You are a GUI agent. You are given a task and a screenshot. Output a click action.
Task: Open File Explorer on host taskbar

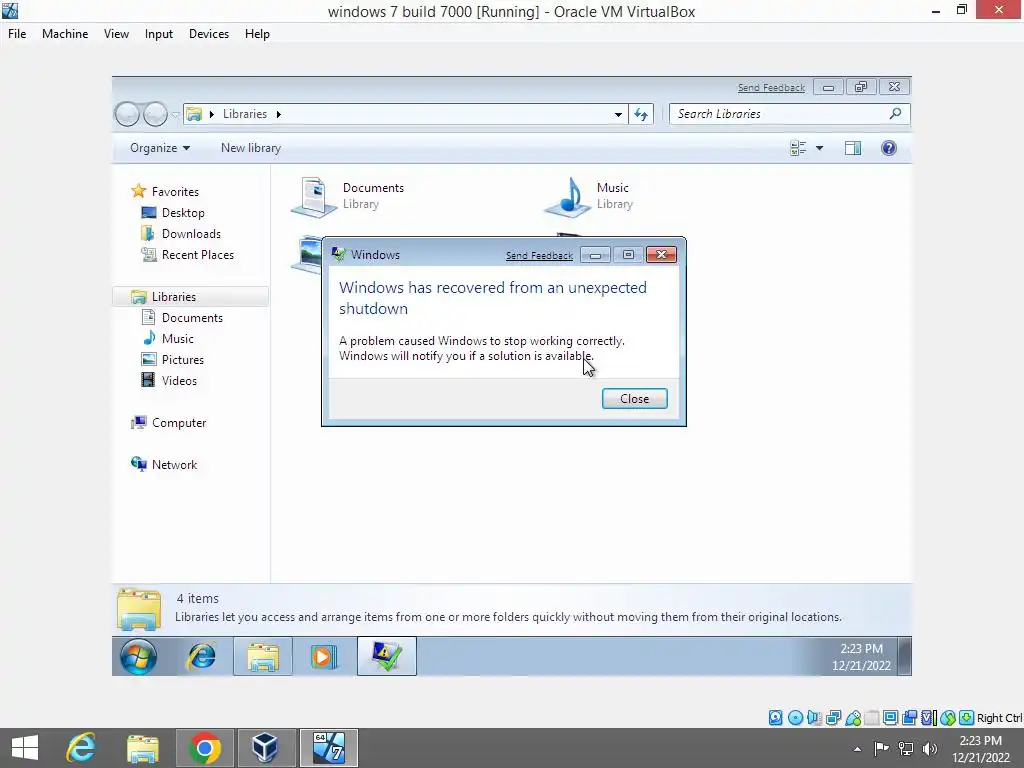[142, 748]
